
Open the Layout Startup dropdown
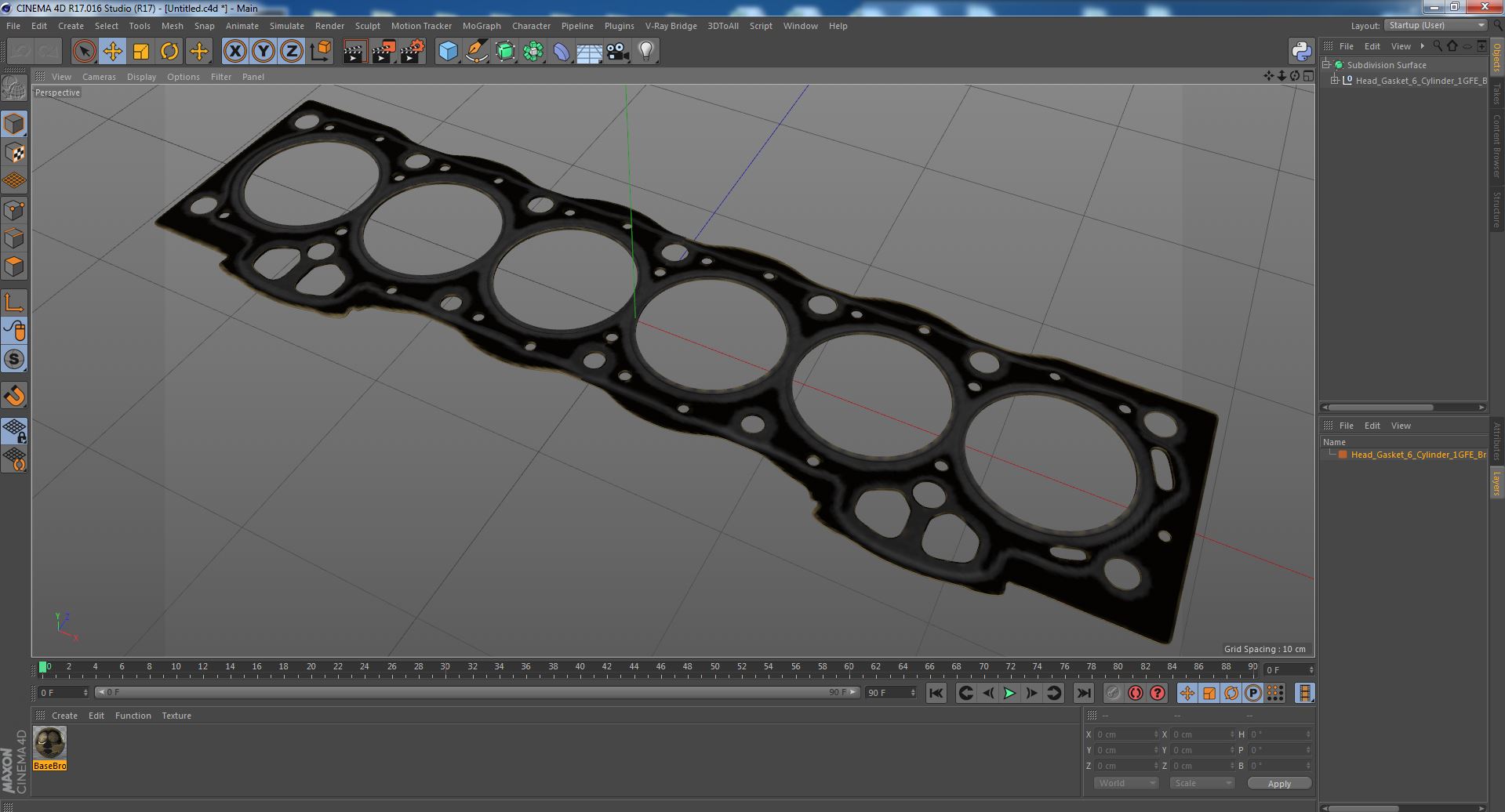tap(1435, 25)
